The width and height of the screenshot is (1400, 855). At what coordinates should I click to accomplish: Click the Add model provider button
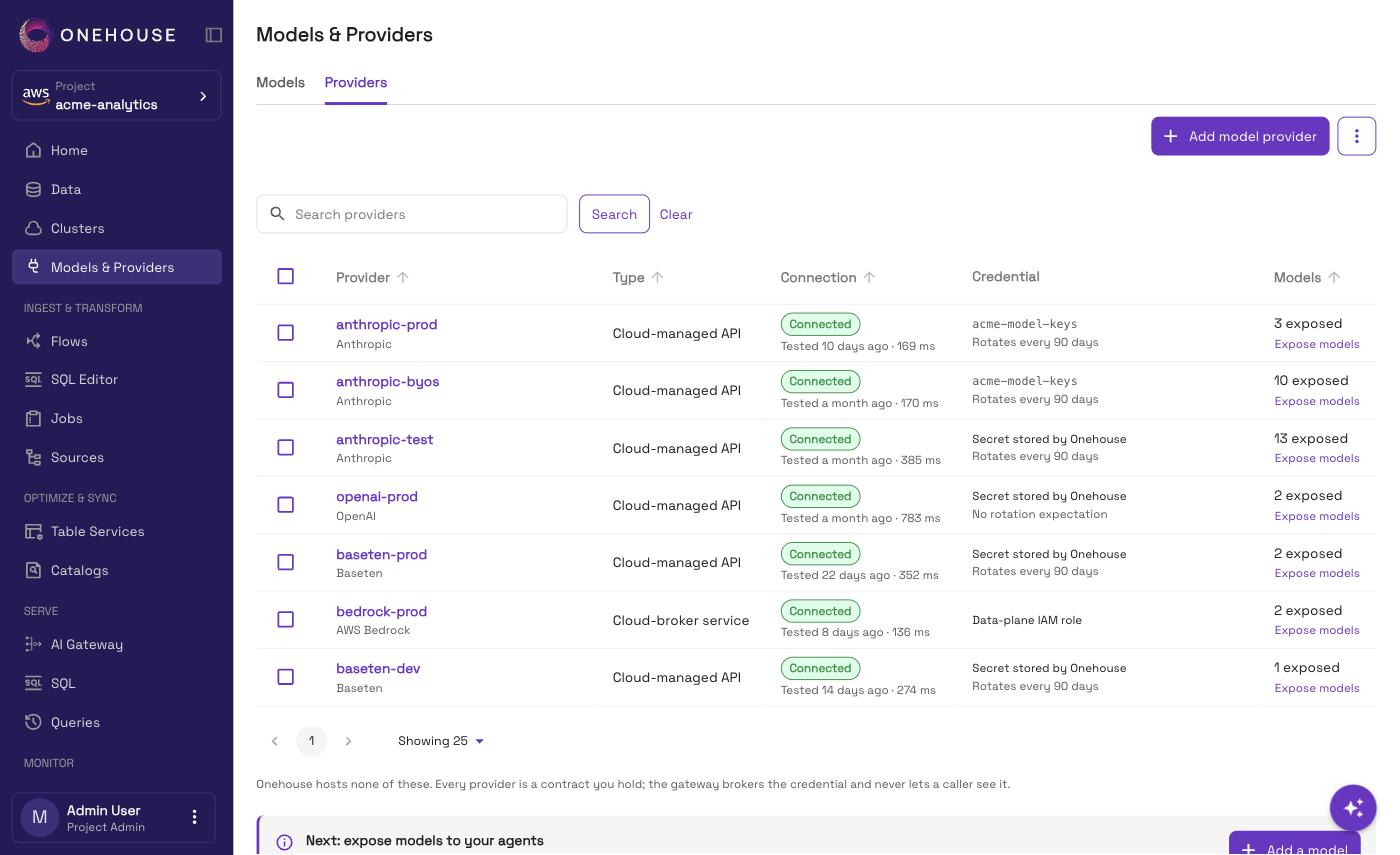click(x=1240, y=136)
